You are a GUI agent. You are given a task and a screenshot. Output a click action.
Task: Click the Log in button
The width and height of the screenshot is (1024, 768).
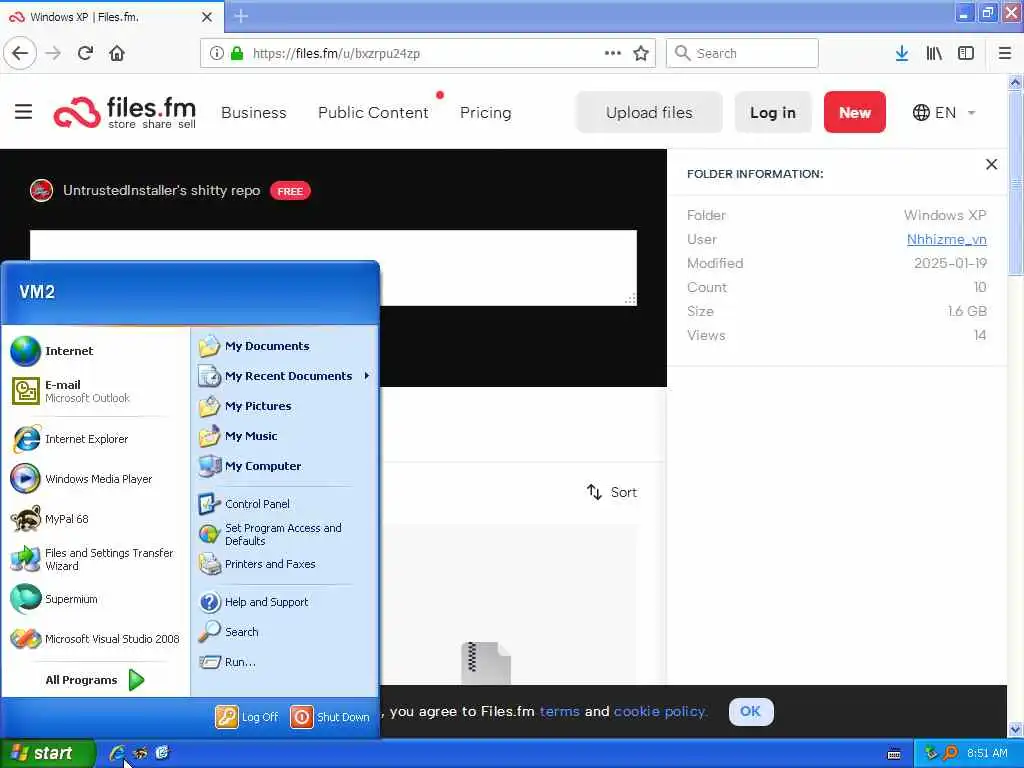point(773,112)
